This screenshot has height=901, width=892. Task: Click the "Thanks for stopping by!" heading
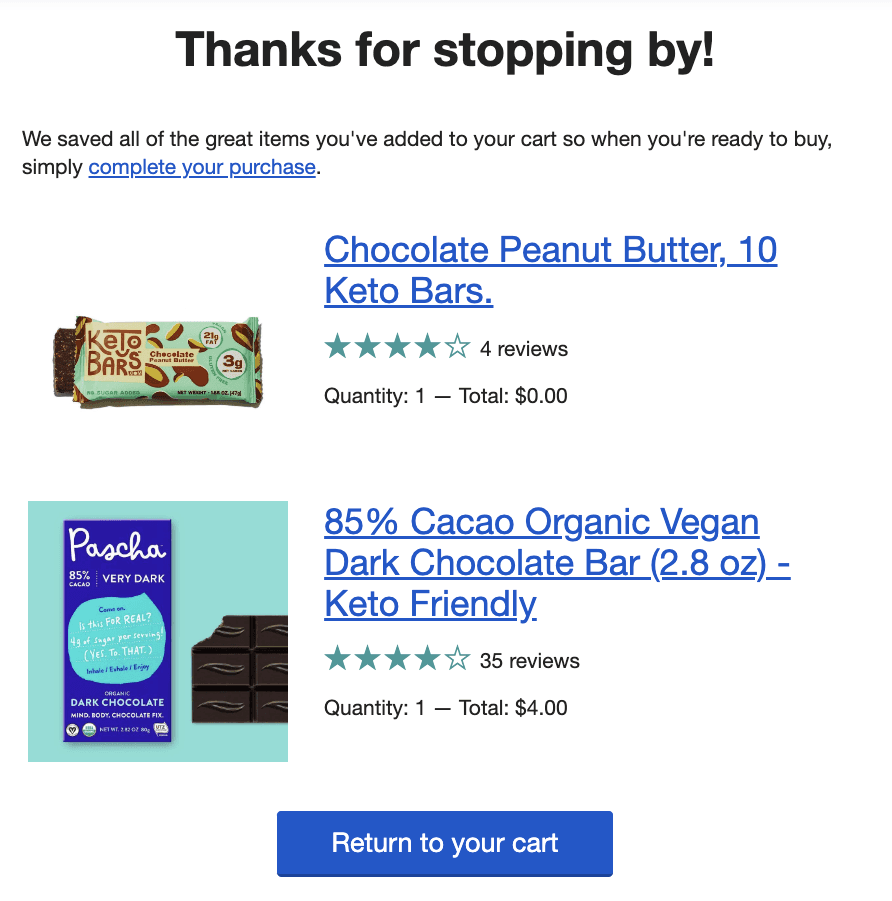[x=446, y=50]
